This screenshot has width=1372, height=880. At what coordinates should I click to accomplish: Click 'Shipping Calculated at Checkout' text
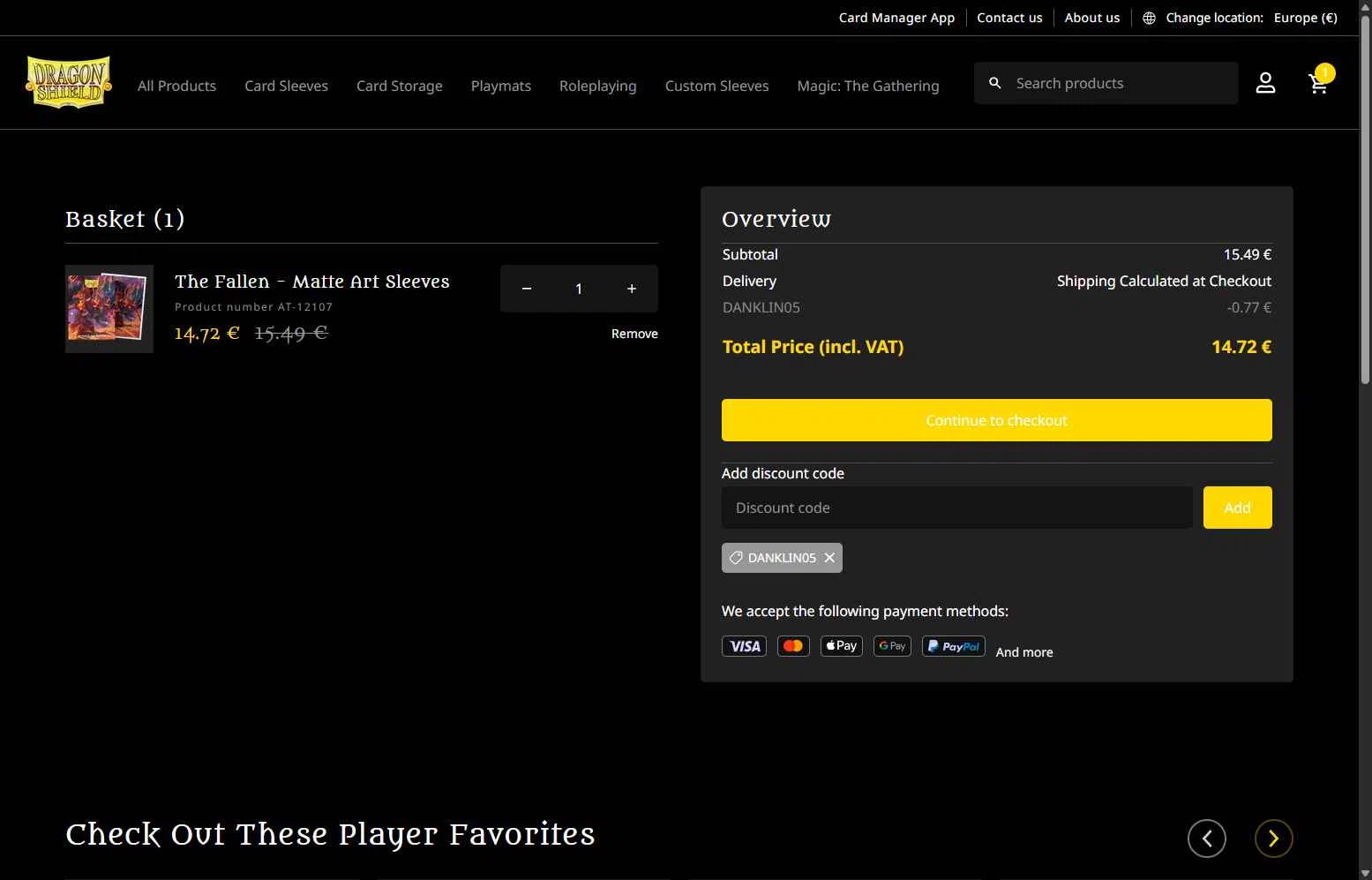1165,281
